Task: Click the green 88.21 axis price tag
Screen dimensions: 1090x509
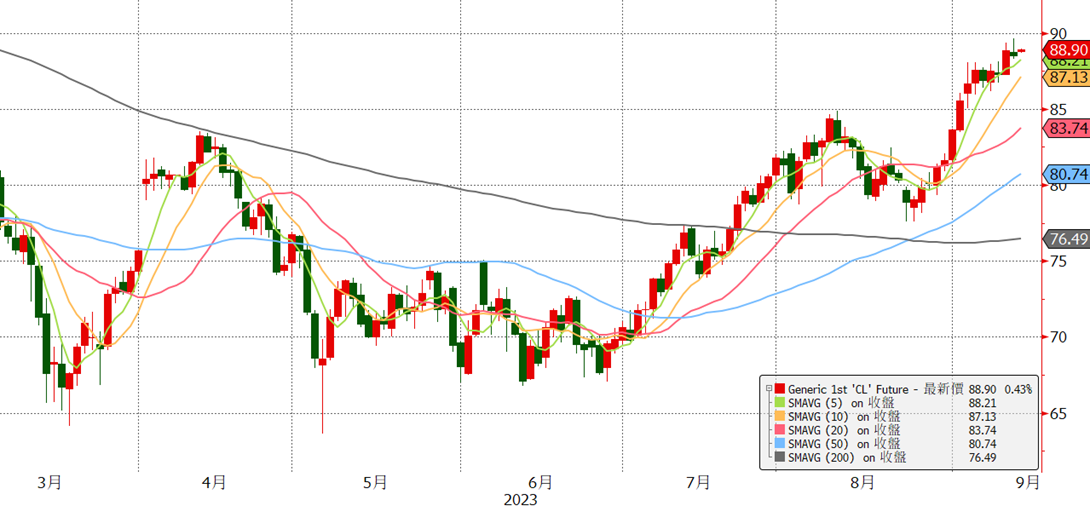Action: pos(1066,63)
